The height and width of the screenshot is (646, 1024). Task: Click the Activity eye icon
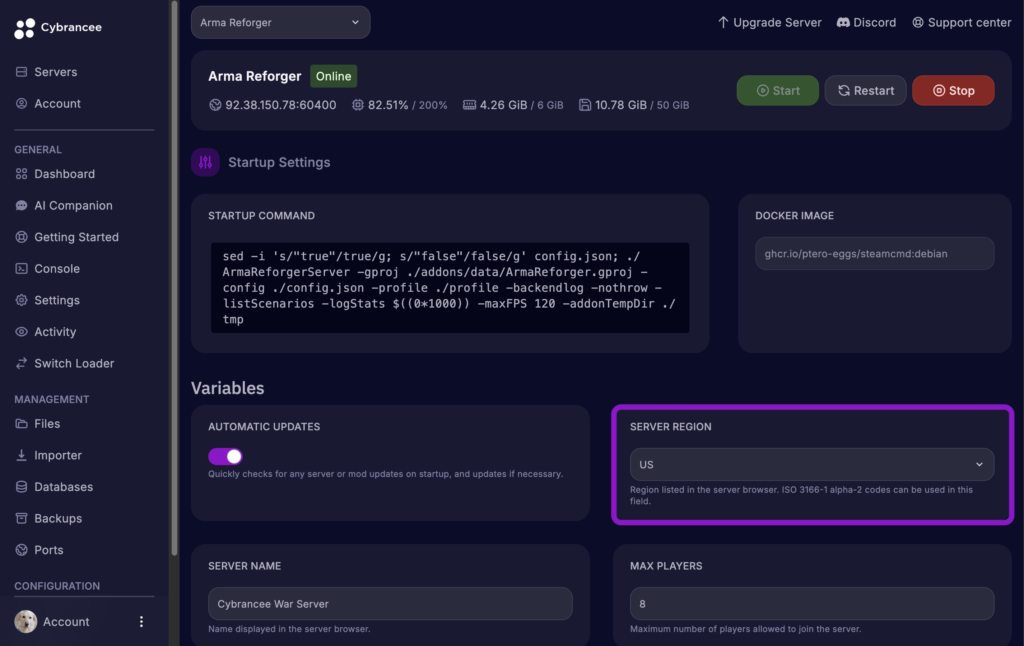[x=22, y=332]
